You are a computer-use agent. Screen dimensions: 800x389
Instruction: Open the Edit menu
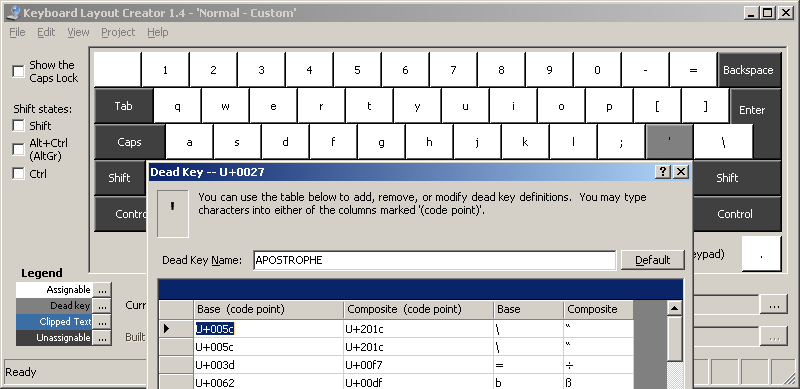(x=46, y=32)
